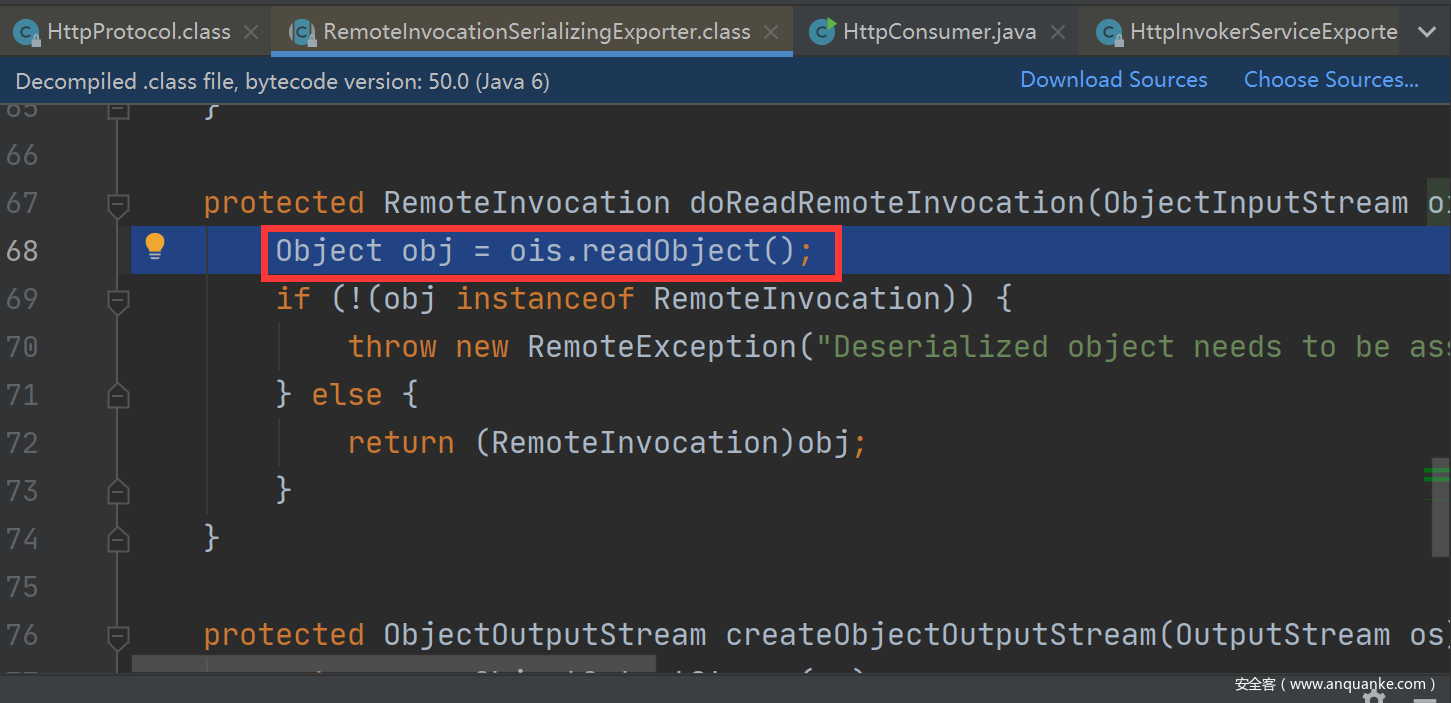Close the RemoteInvocationSerializingExporter.class tab
The height and width of the screenshot is (703, 1451).
(771, 32)
